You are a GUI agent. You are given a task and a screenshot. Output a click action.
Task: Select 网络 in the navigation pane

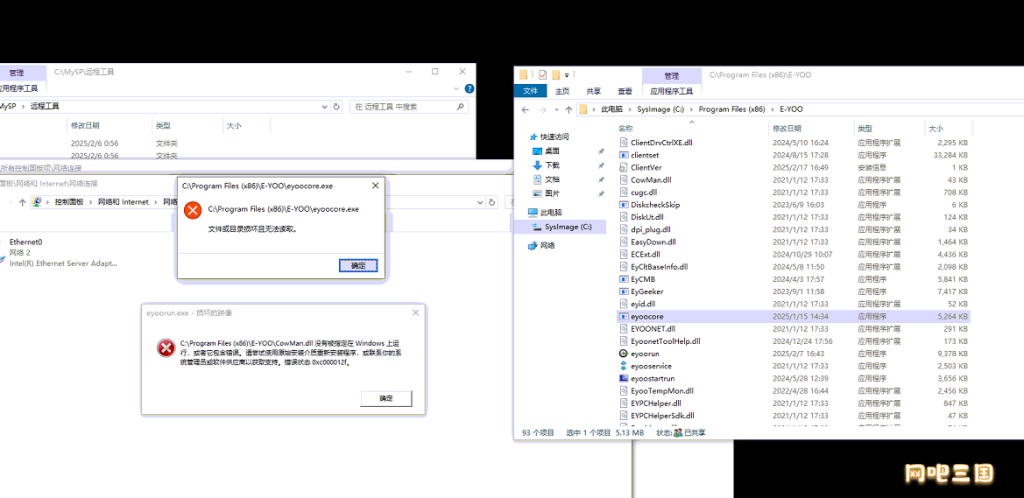(x=546, y=245)
